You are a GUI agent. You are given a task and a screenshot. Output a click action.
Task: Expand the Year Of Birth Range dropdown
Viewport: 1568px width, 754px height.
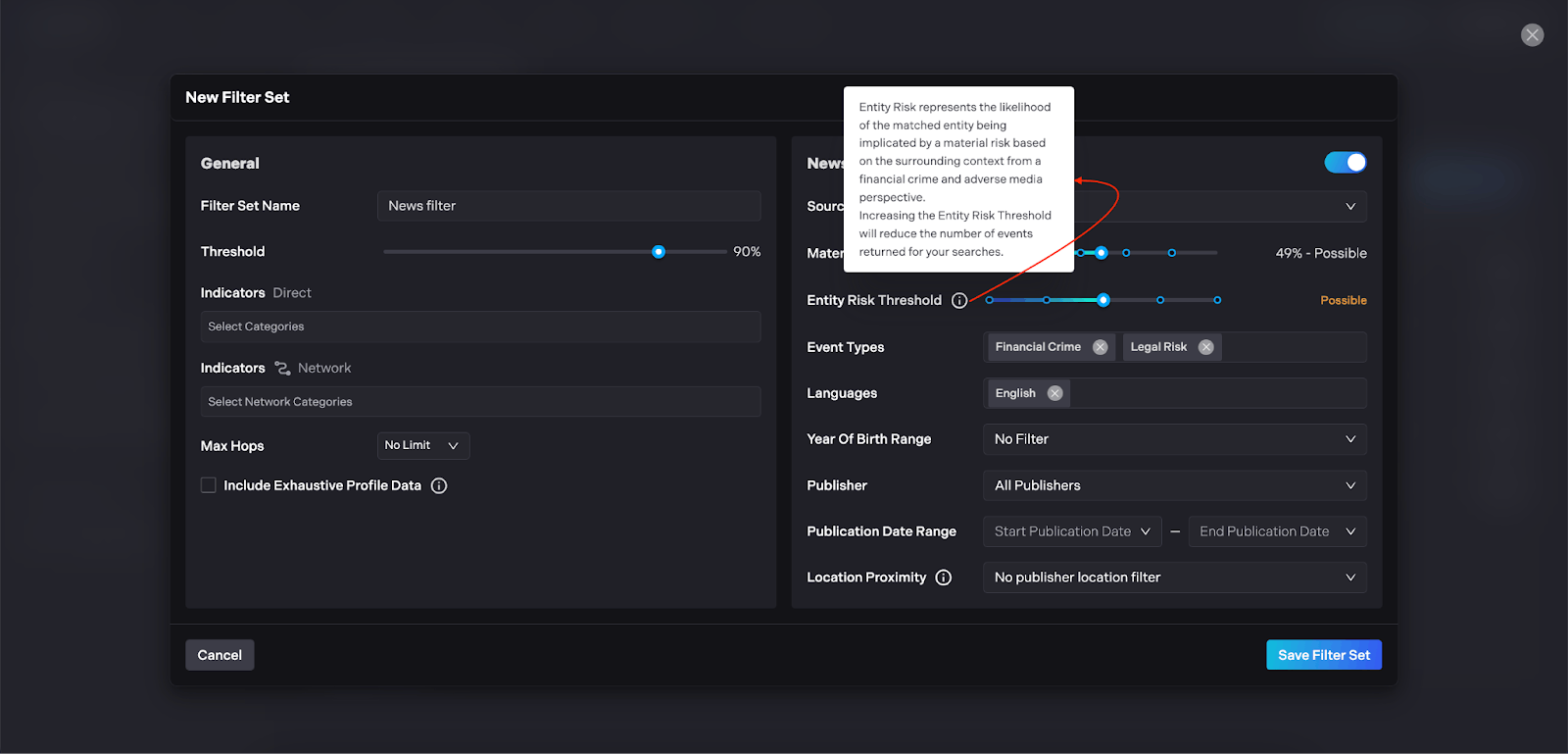pyautogui.click(x=1174, y=439)
